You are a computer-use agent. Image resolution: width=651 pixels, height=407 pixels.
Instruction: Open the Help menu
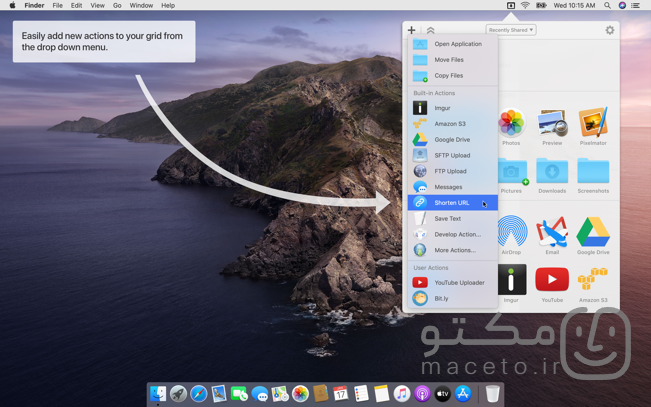coord(168,5)
